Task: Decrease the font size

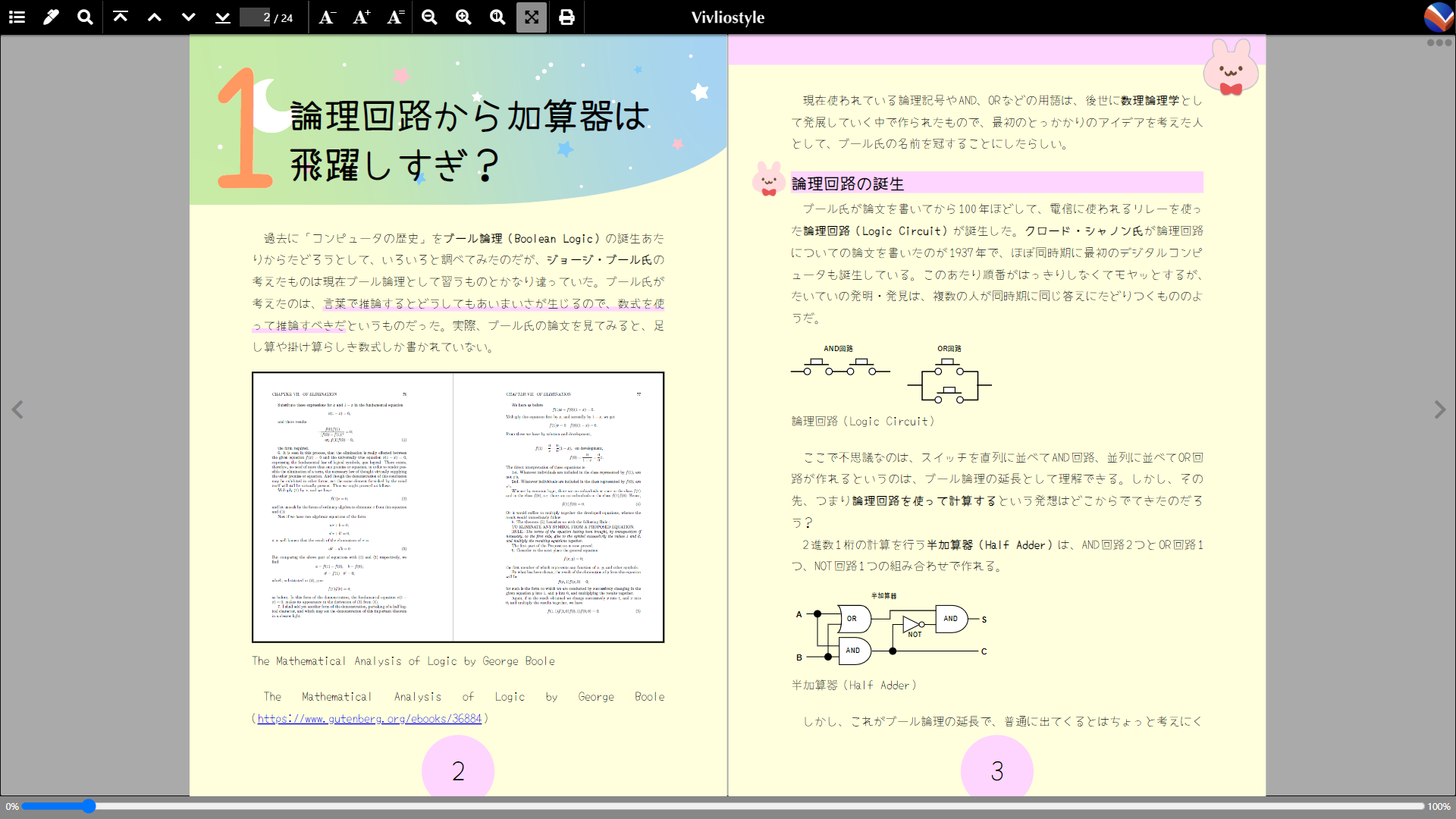Action: click(x=326, y=17)
